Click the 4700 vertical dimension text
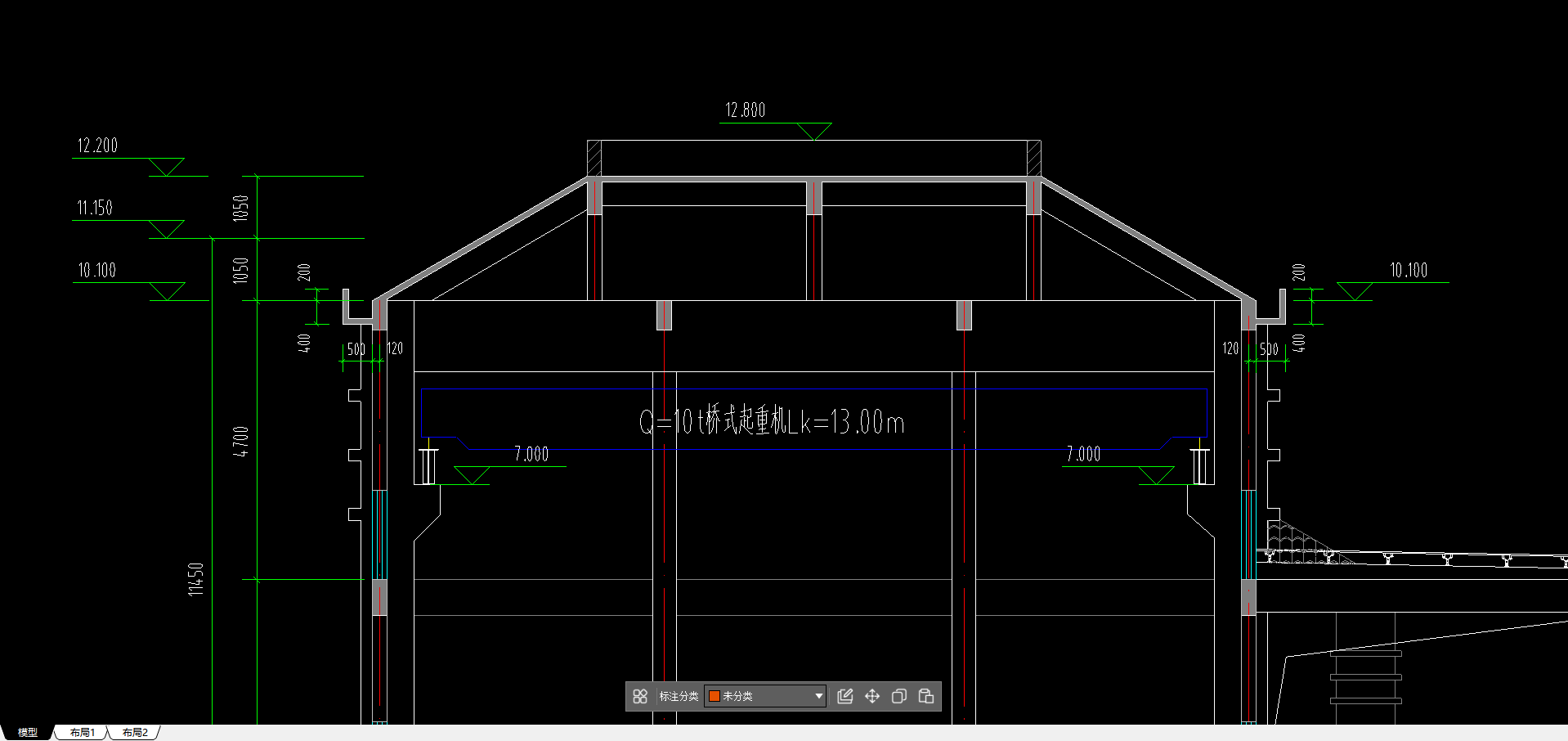 240,441
